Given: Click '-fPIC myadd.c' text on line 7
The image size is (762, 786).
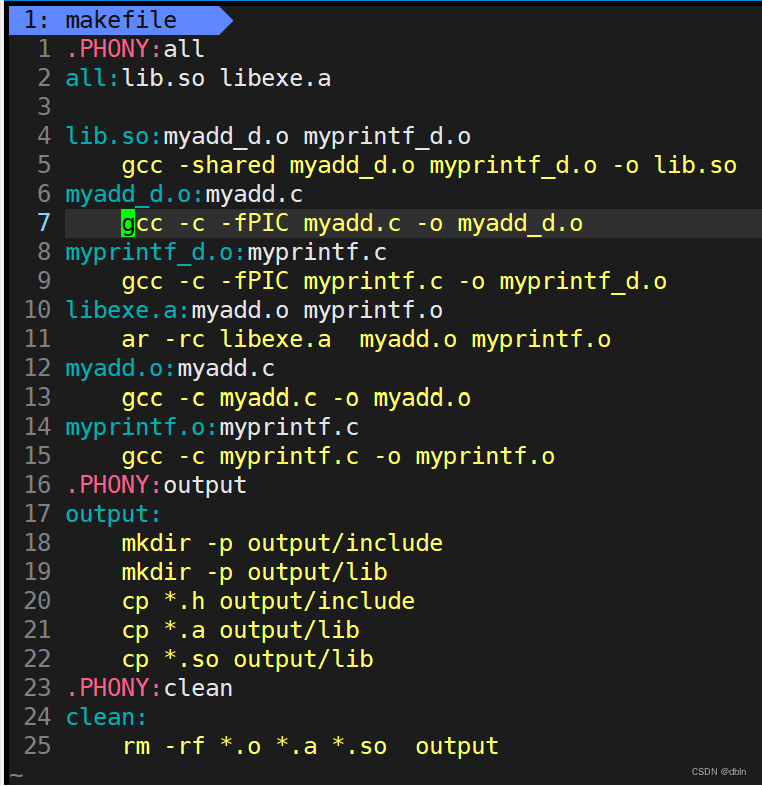Looking at the screenshot, I should (311, 224).
